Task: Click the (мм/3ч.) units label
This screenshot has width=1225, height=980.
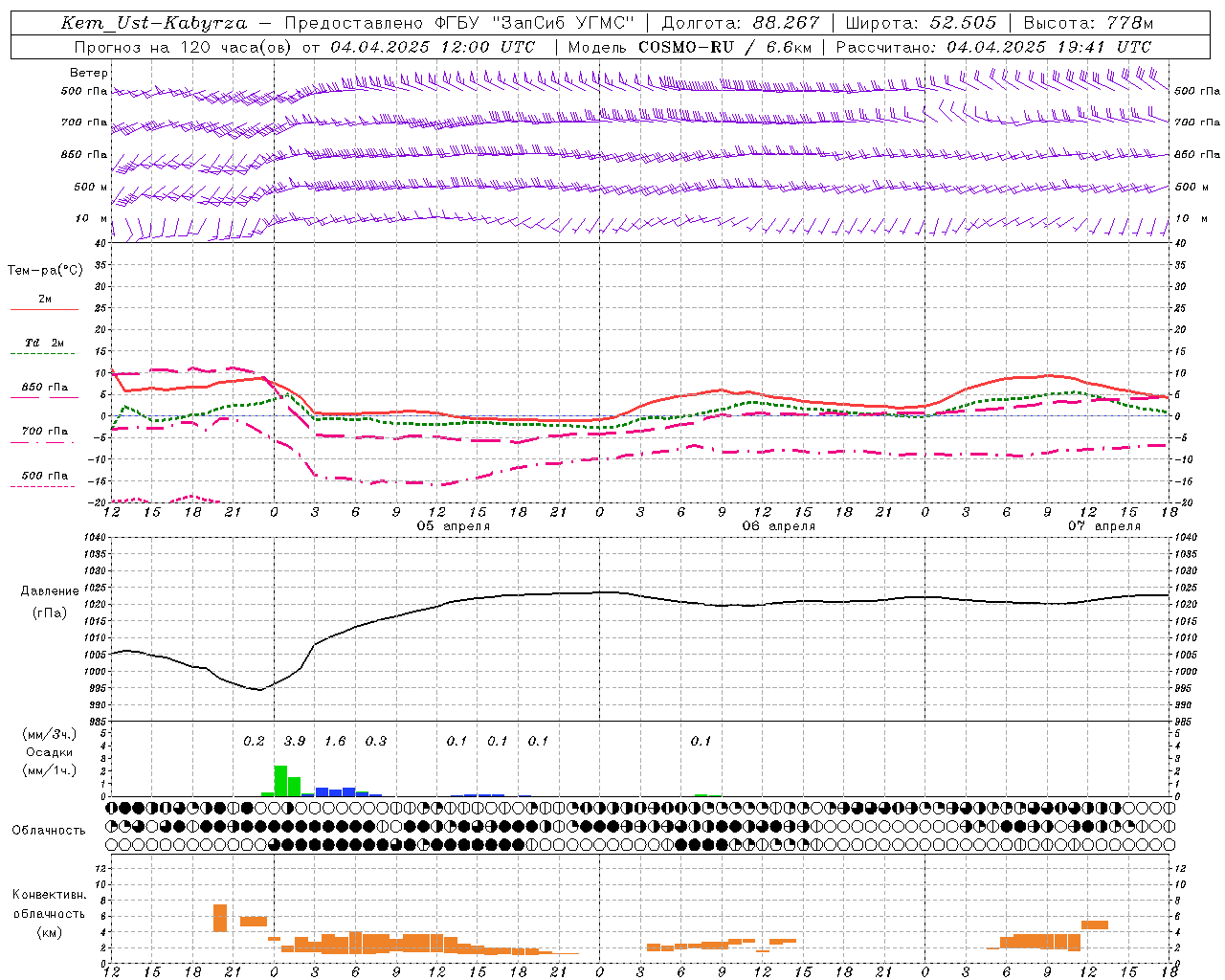Action: [x=49, y=734]
